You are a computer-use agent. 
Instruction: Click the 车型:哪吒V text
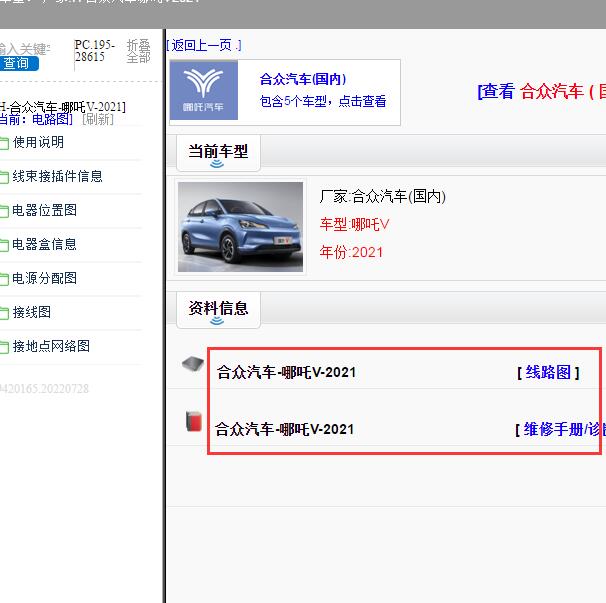(354, 224)
